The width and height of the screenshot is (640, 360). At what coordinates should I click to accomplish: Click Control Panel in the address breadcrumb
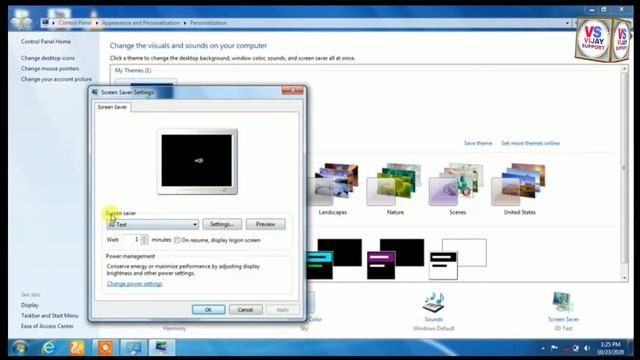point(75,23)
